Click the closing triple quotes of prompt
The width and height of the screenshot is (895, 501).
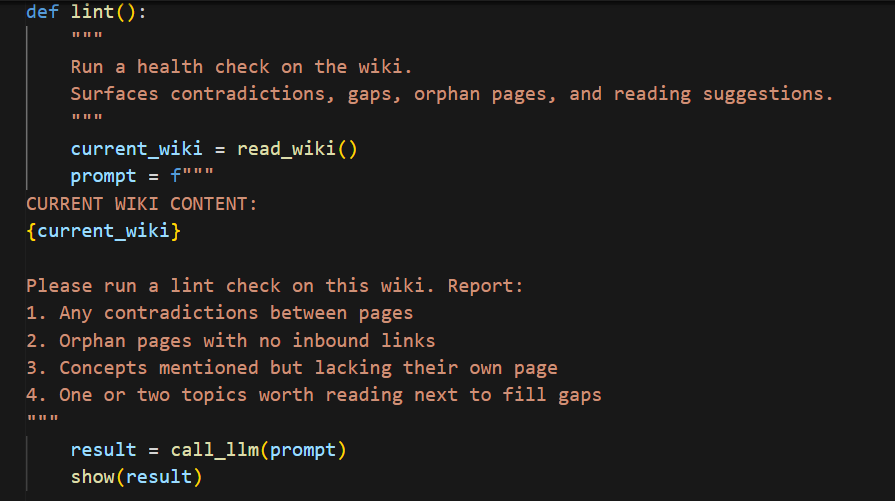coord(42,418)
